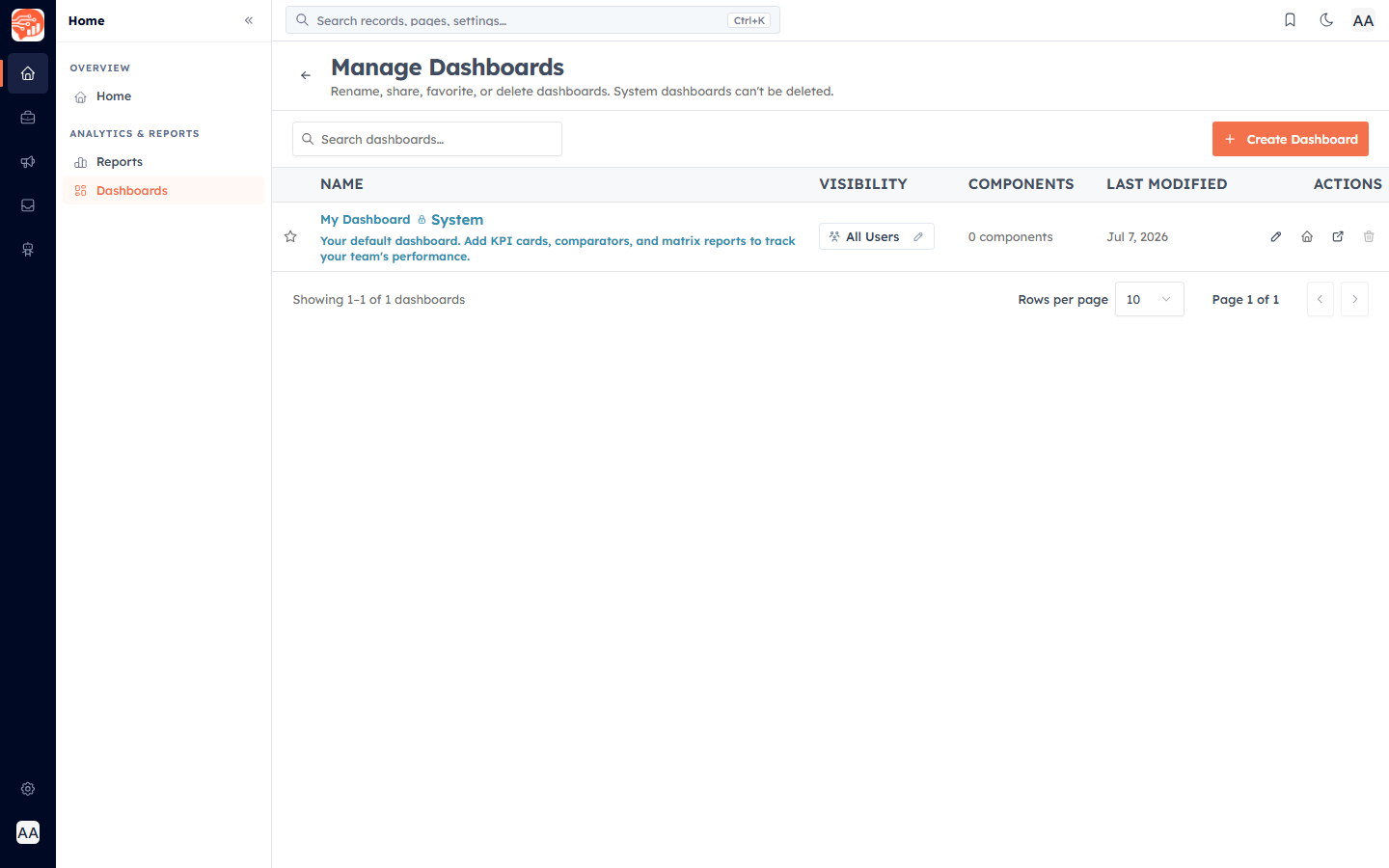Open Reports in the sidebar

[164, 162]
